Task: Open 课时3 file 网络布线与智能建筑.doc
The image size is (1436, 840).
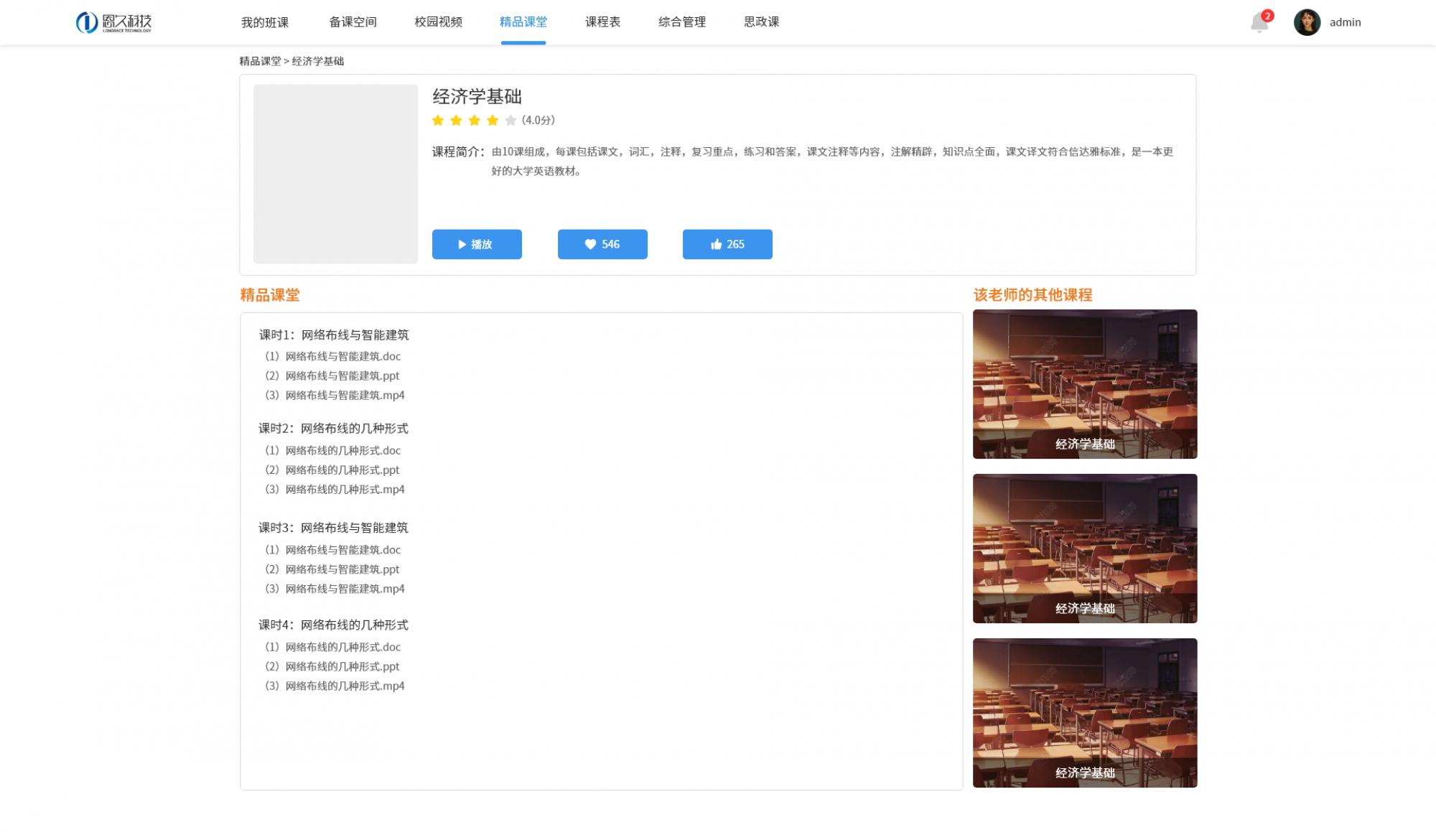Action: 332,550
